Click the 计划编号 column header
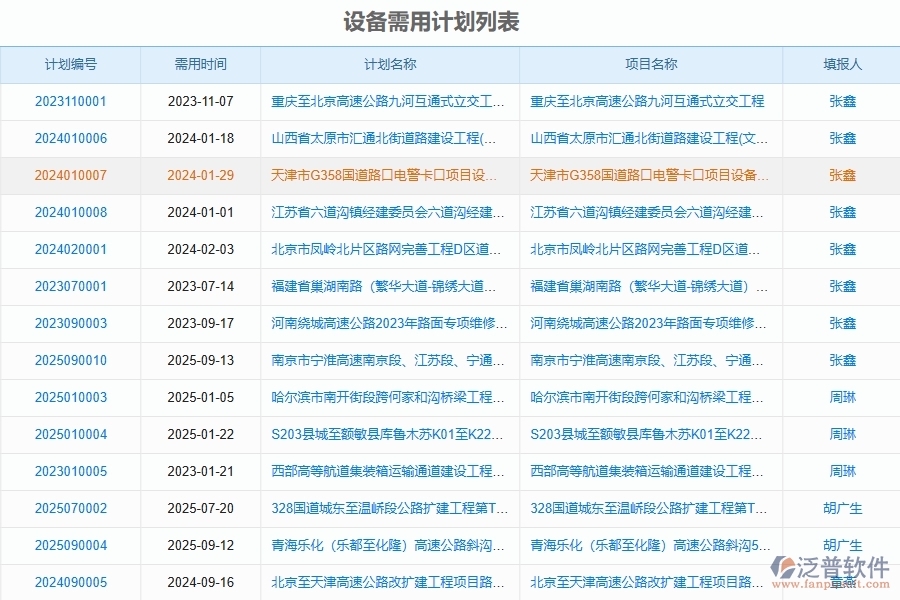900x600 pixels. click(x=70, y=64)
